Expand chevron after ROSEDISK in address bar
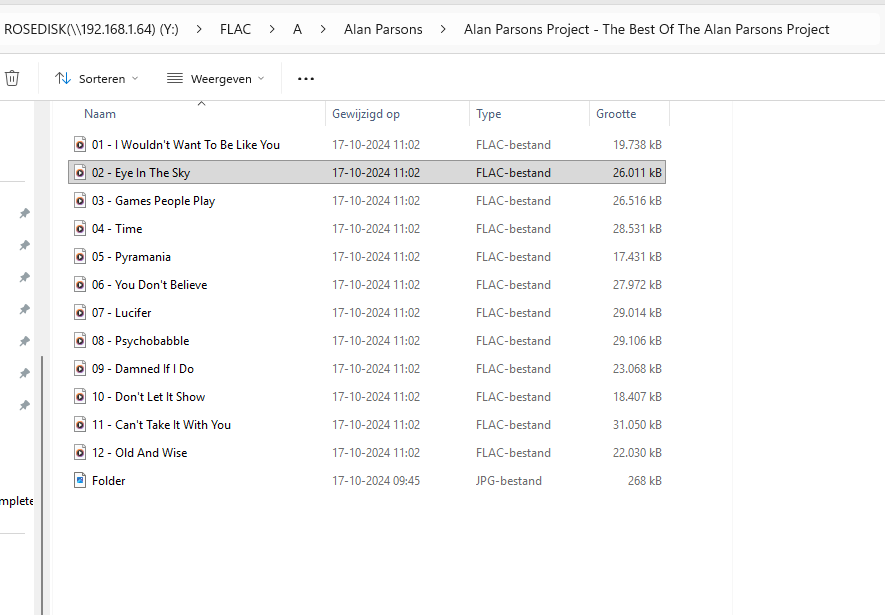The image size is (885, 615). click(x=199, y=29)
